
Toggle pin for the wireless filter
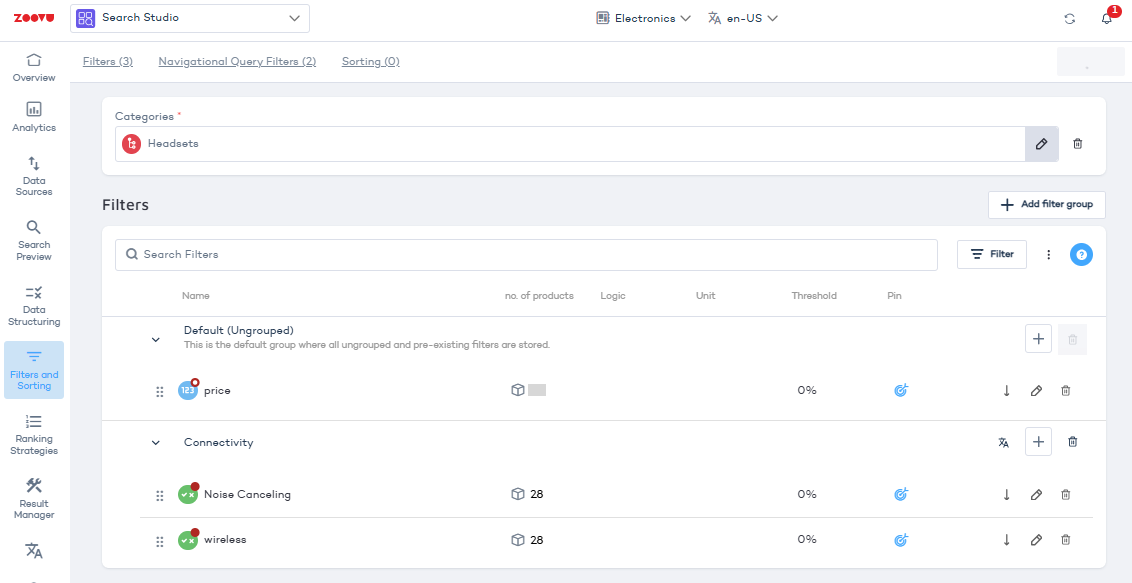[x=900, y=540]
